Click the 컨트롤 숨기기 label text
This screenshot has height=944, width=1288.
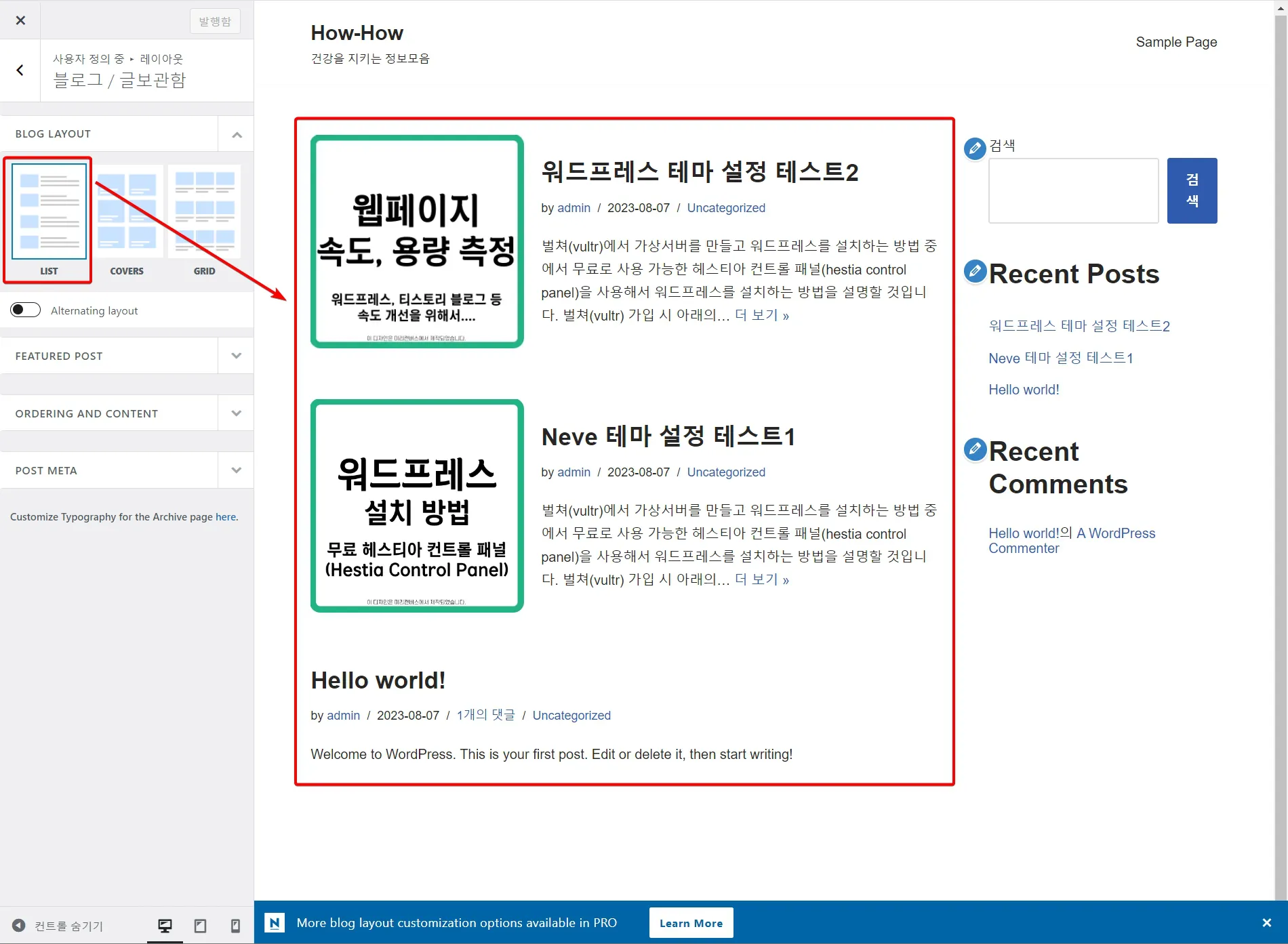point(69,926)
